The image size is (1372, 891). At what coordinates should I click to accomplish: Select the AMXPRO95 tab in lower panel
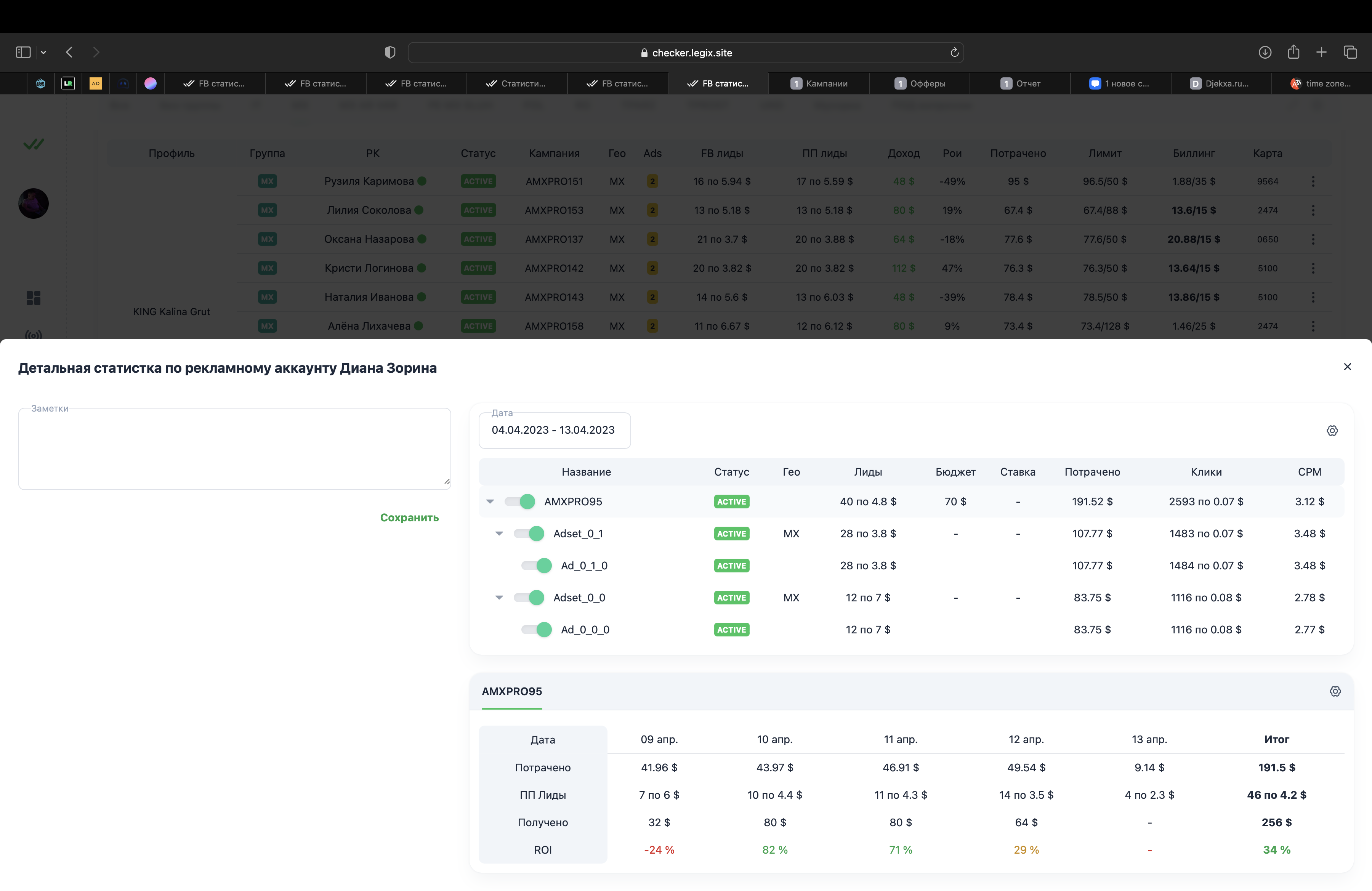coord(512,691)
